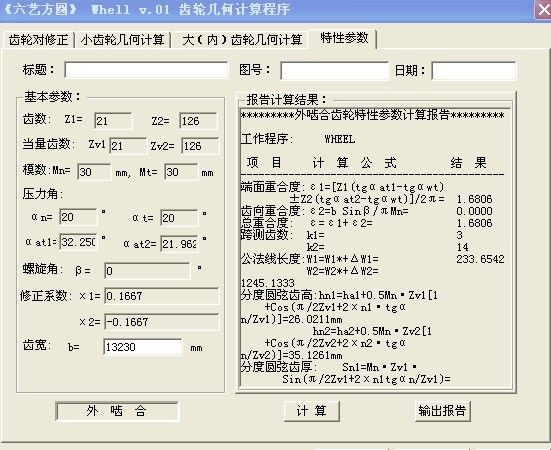The width and height of the screenshot is (551, 450).
Task: Click the Zv1 equivalent teeth field
Action: (x=128, y=146)
